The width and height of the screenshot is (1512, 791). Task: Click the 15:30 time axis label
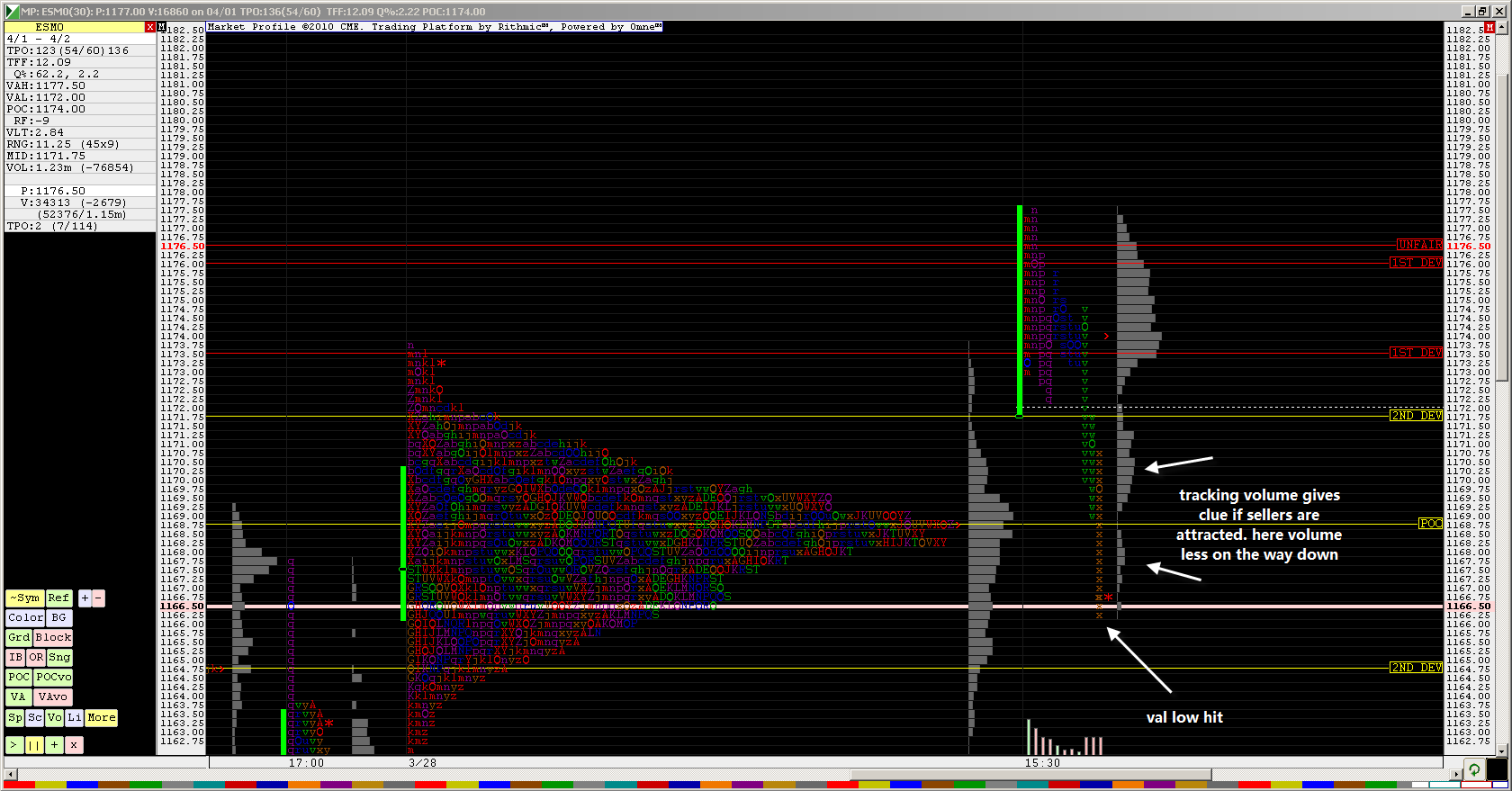coord(1042,763)
